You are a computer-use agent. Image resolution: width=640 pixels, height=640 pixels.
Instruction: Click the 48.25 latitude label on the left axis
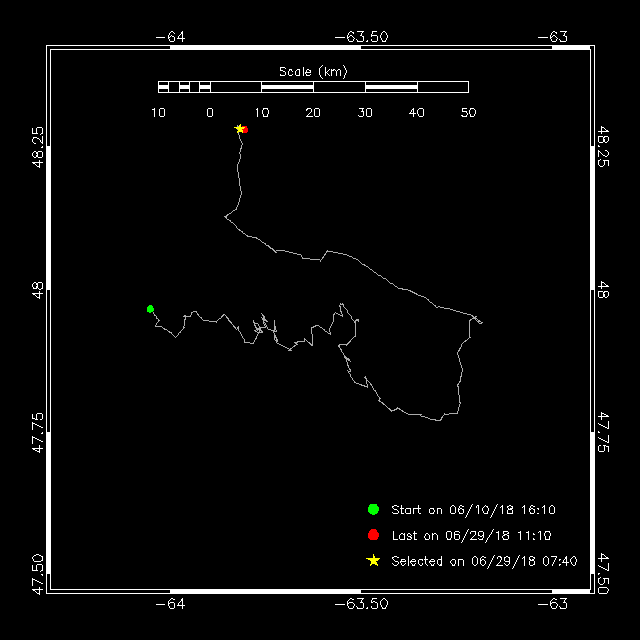pos(37,146)
